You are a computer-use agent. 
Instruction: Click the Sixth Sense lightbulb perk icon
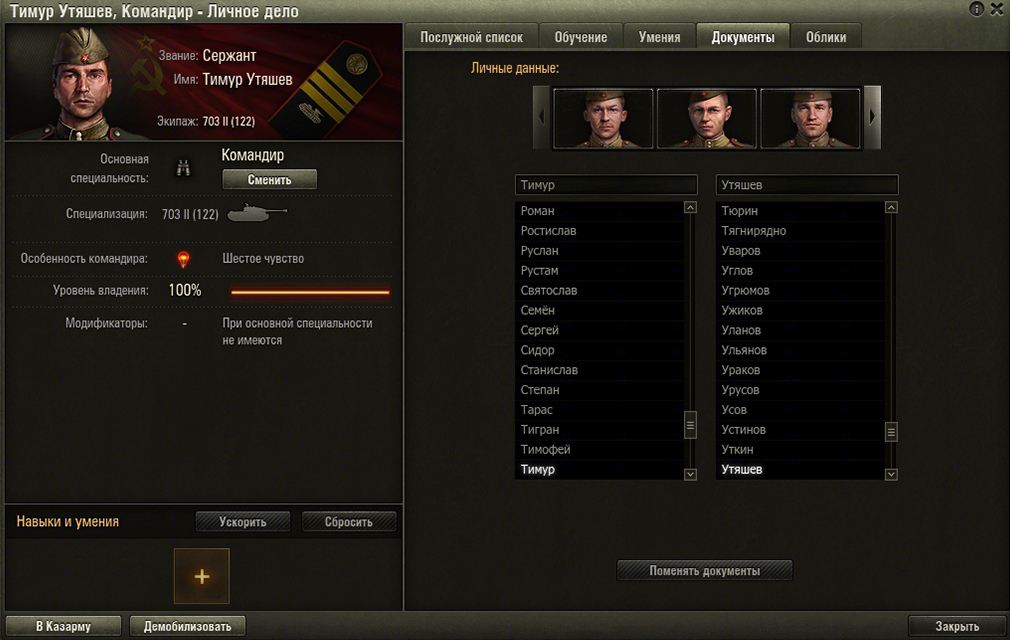pyautogui.click(x=184, y=259)
